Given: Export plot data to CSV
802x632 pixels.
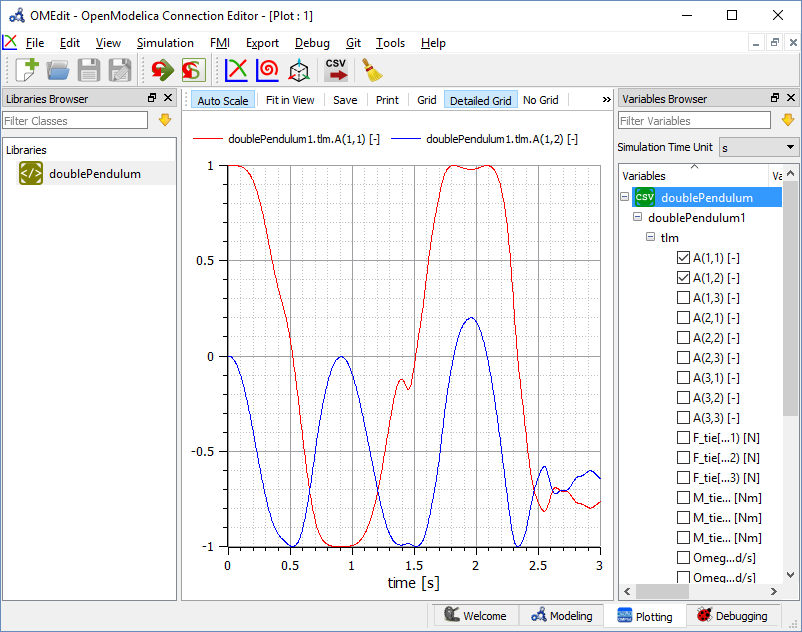Looking at the screenshot, I should [335, 70].
